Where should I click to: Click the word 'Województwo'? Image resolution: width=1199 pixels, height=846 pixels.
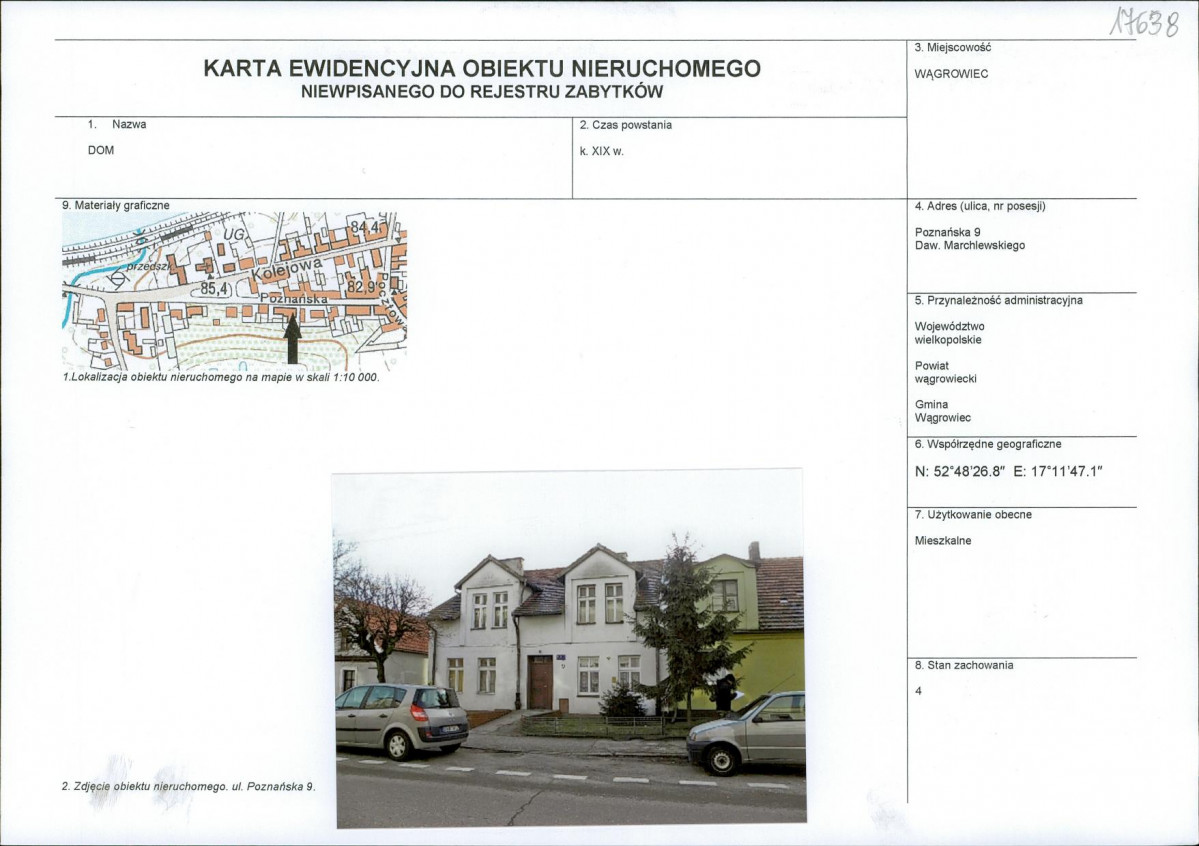[x=950, y=326]
